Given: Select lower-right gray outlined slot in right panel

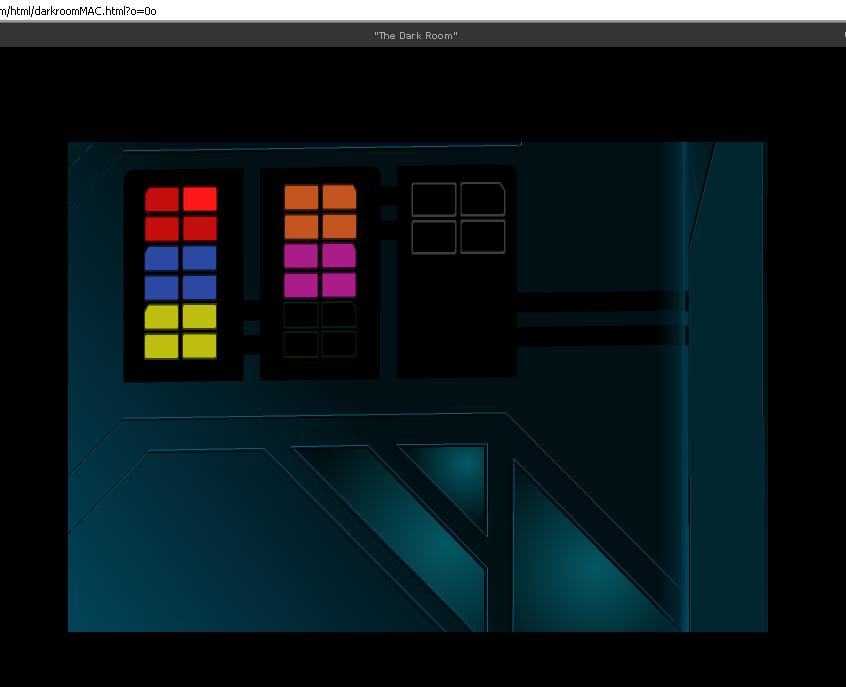Looking at the screenshot, I should pyautogui.click(x=483, y=237).
